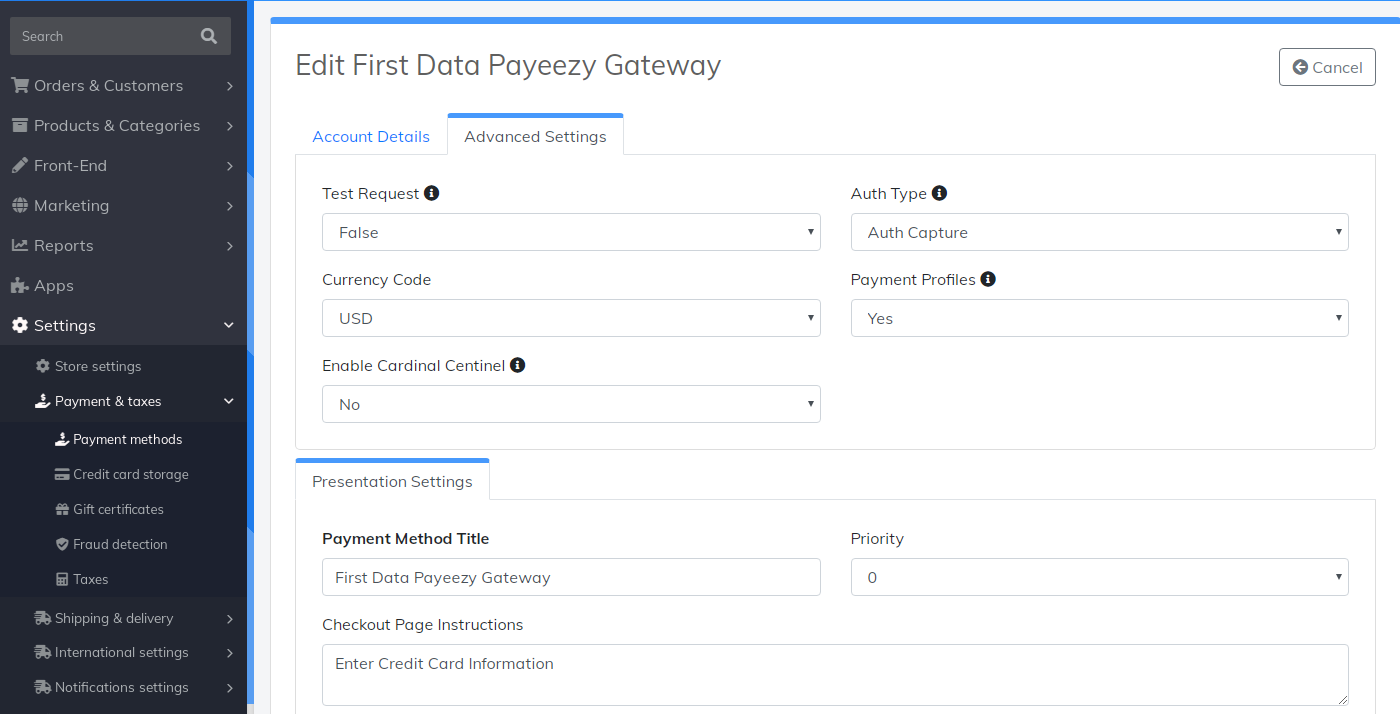Click the International settings truck icon
The image size is (1400, 714).
[42, 652]
